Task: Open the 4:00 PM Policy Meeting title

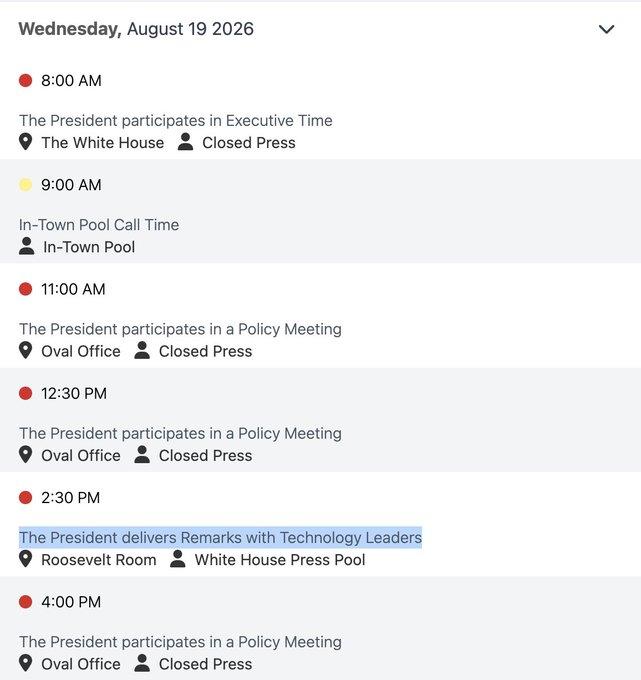Action: (180, 642)
